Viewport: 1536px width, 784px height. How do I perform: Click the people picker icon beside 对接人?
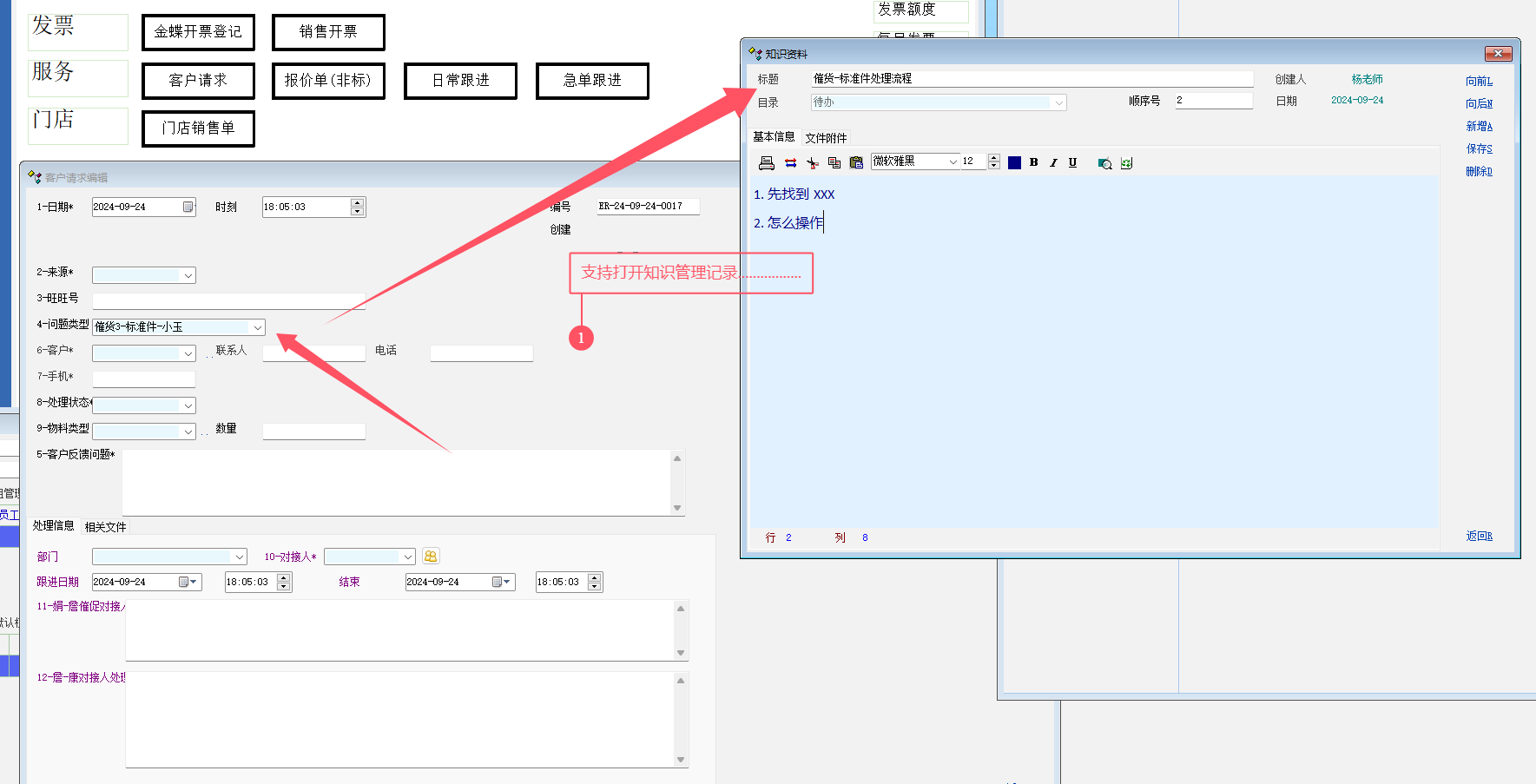(x=431, y=557)
